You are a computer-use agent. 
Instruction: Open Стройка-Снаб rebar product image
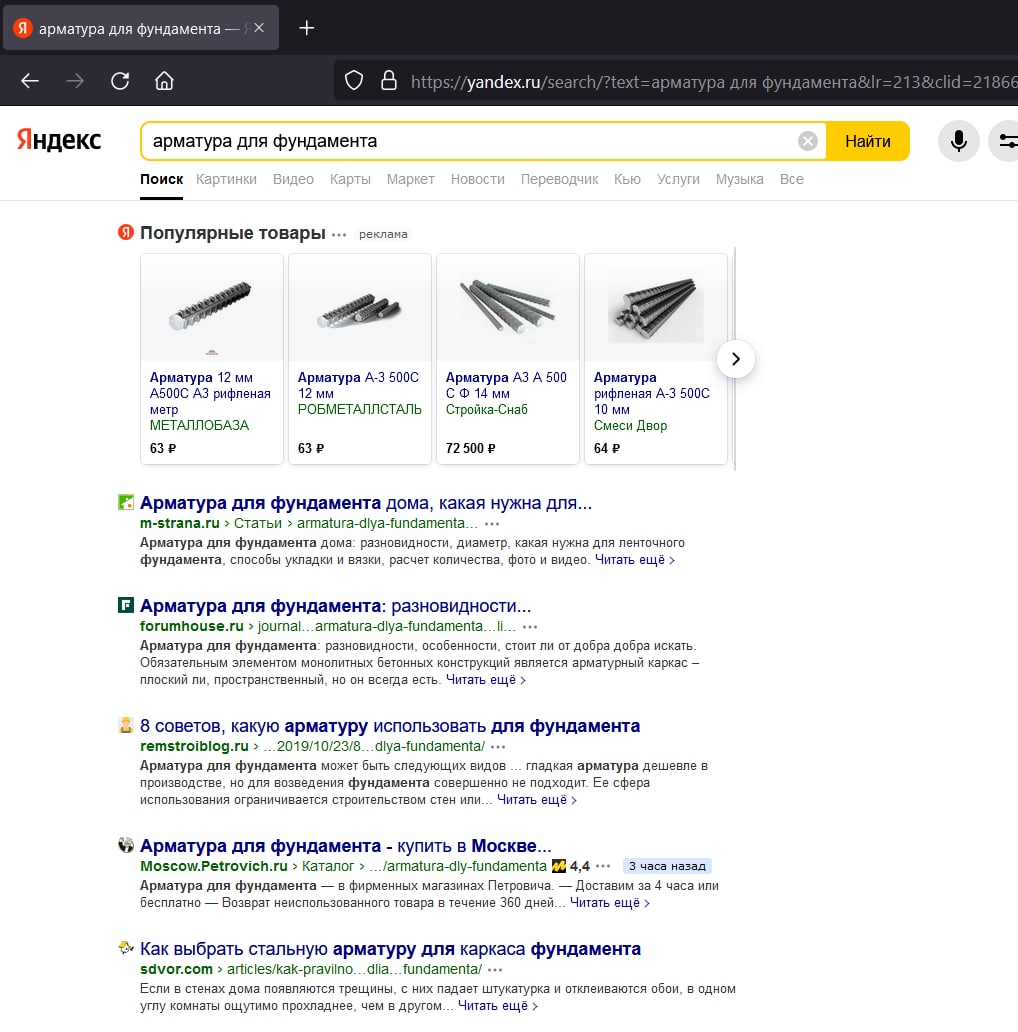coord(508,308)
